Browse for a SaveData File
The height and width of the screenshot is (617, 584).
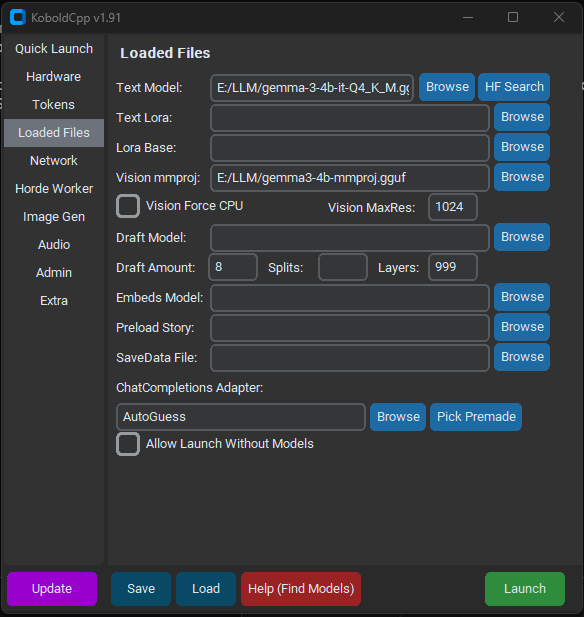click(522, 357)
